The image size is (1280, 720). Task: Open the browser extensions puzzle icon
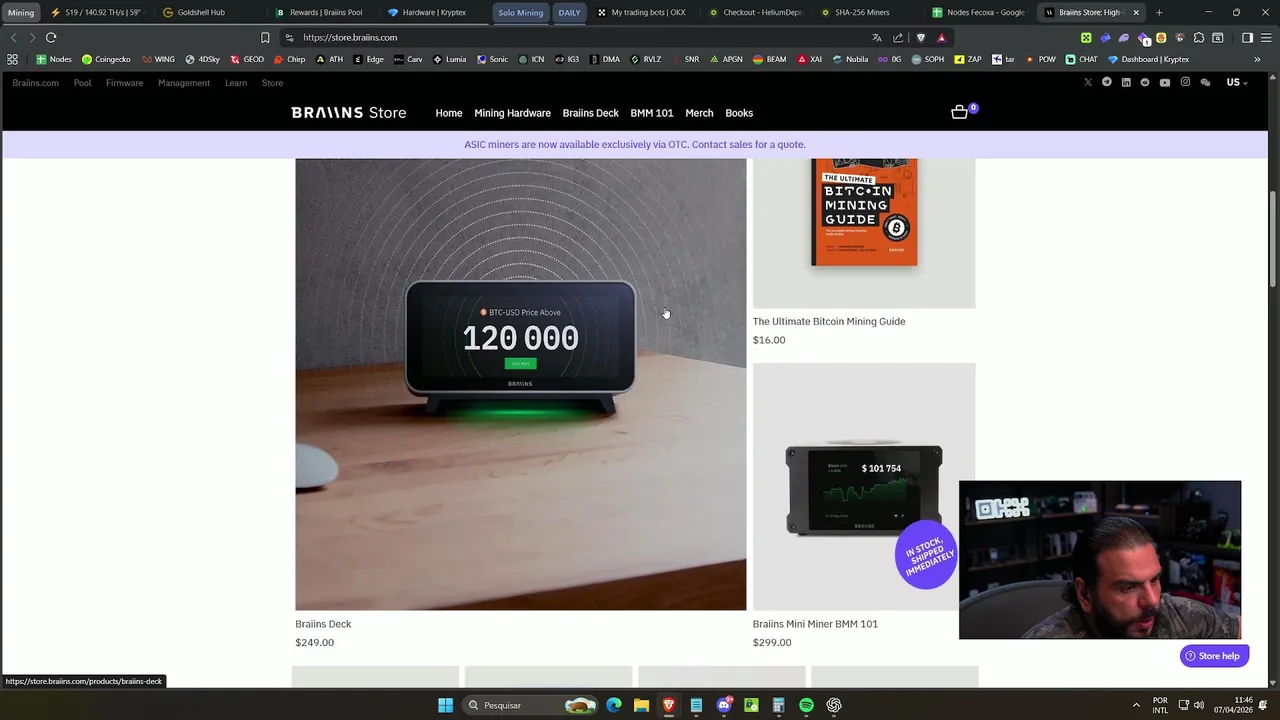[x=1199, y=37]
